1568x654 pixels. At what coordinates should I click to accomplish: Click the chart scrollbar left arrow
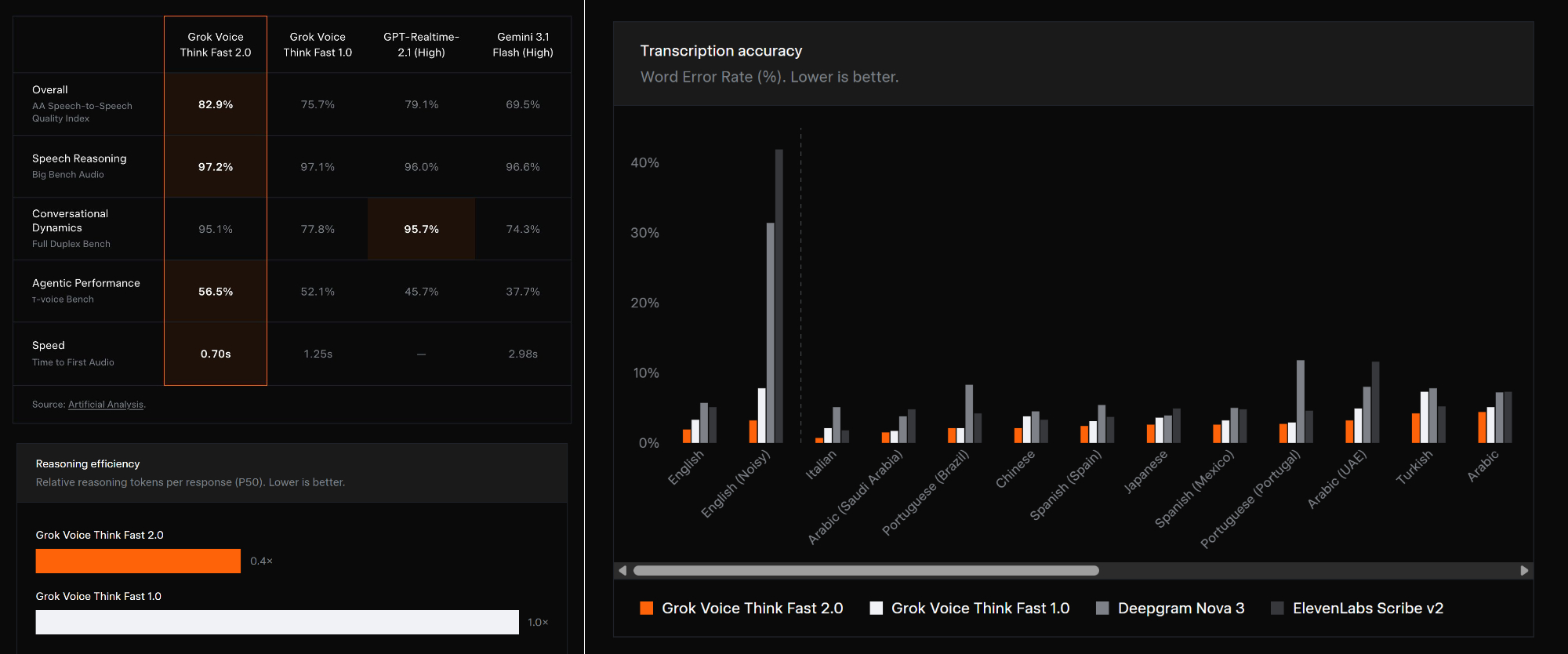pyautogui.click(x=622, y=571)
